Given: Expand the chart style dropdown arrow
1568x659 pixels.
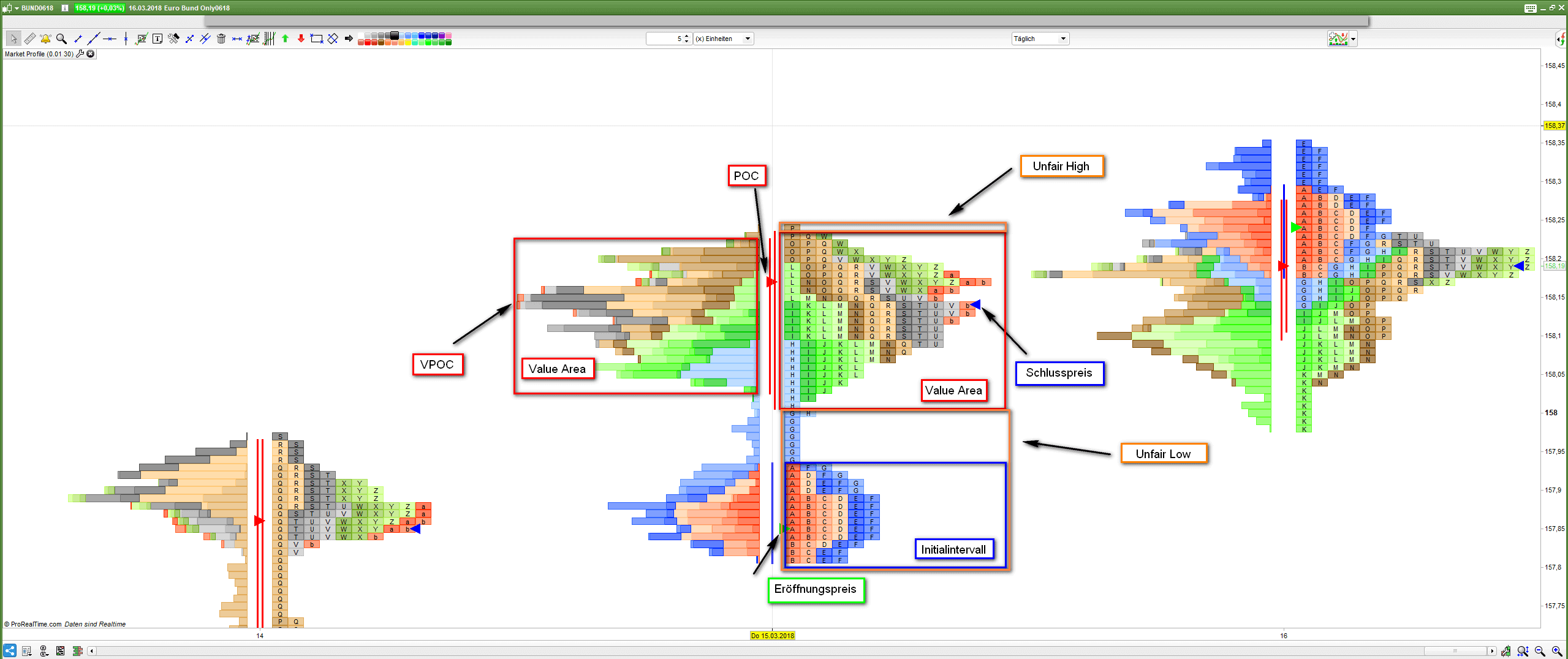Looking at the screenshot, I should (1353, 39).
